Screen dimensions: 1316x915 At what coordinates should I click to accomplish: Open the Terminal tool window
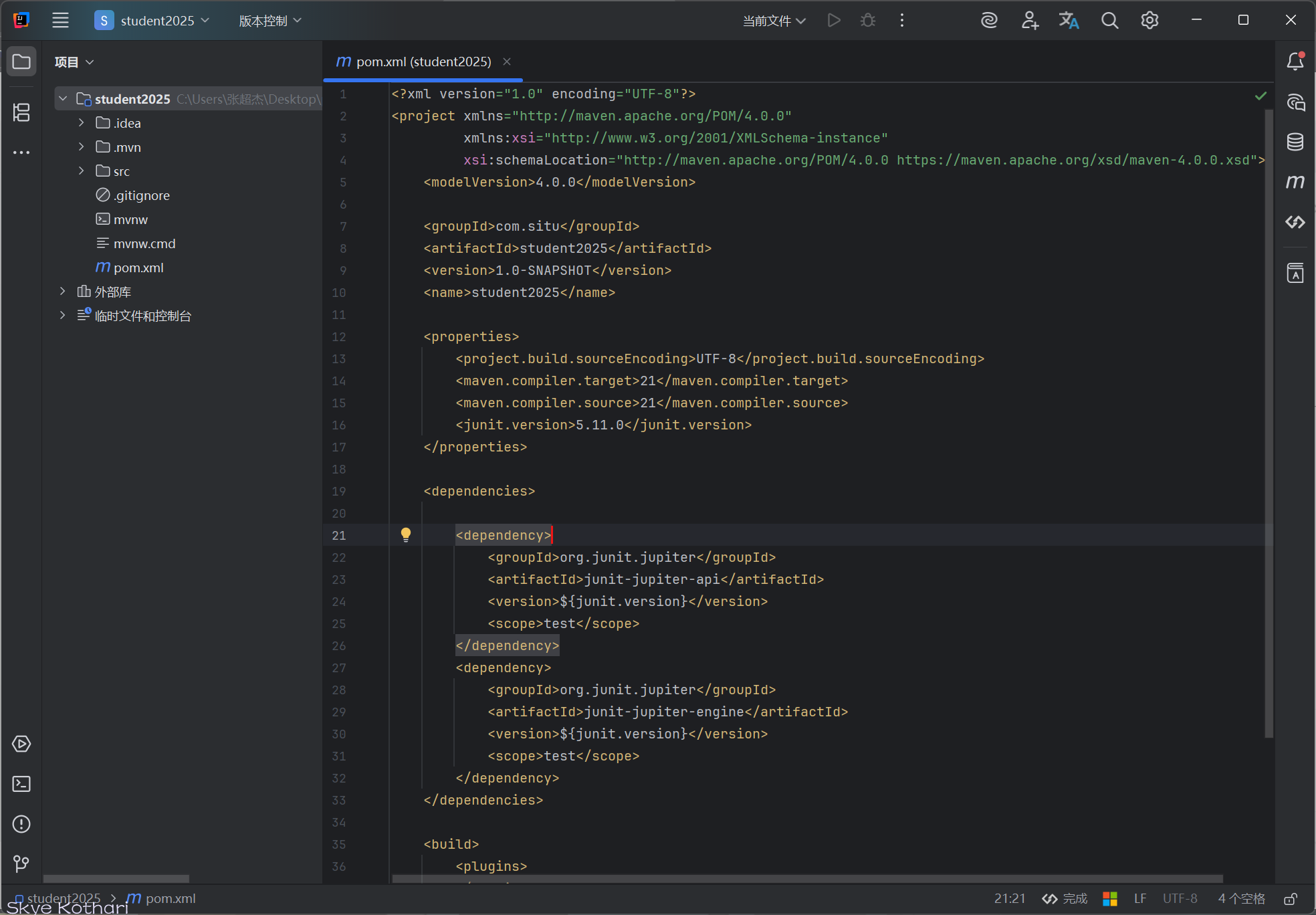pos(21,784)
